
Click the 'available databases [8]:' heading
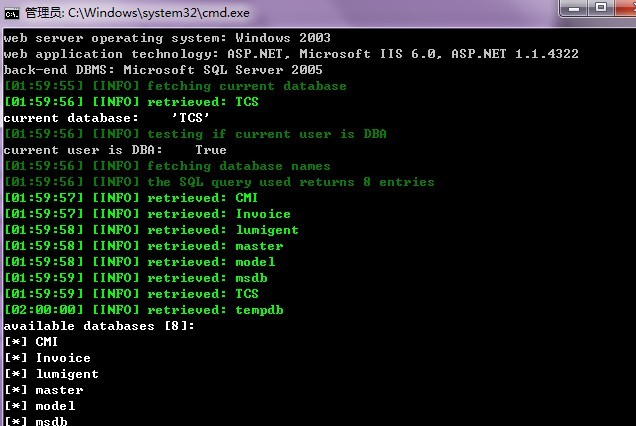click(99, 326)
